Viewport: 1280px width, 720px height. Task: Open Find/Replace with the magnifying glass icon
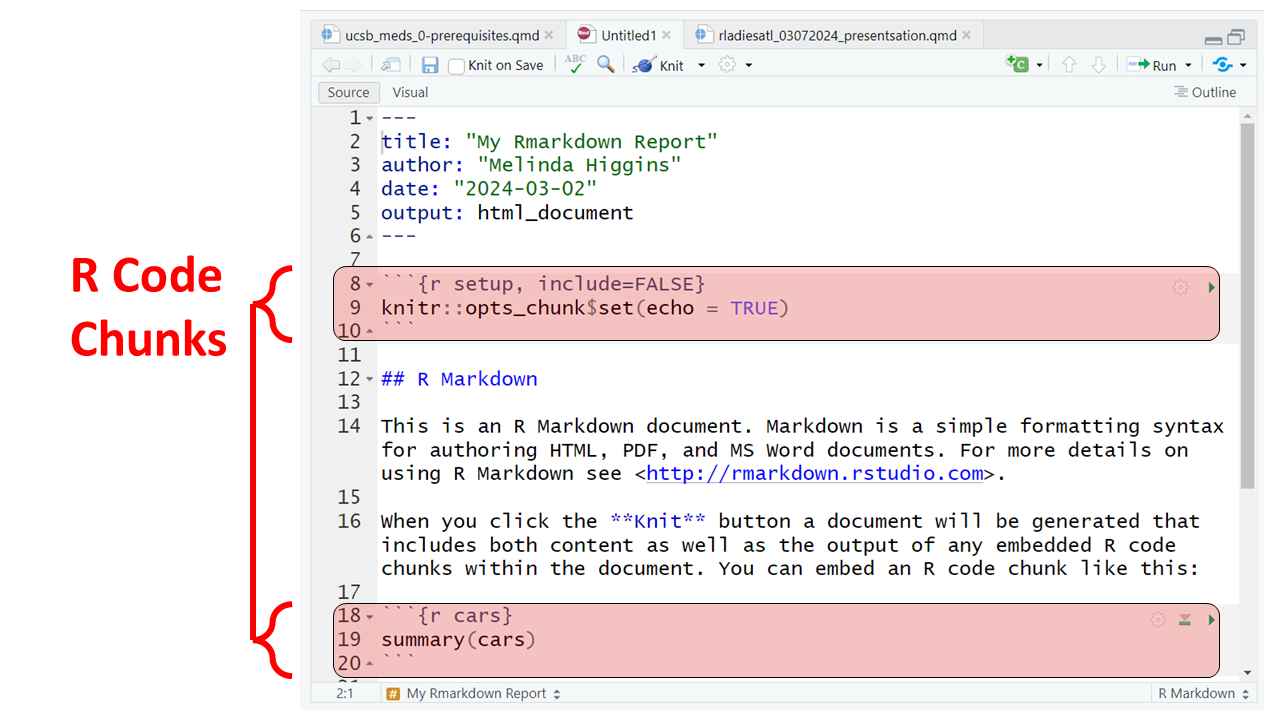[606, 64]
